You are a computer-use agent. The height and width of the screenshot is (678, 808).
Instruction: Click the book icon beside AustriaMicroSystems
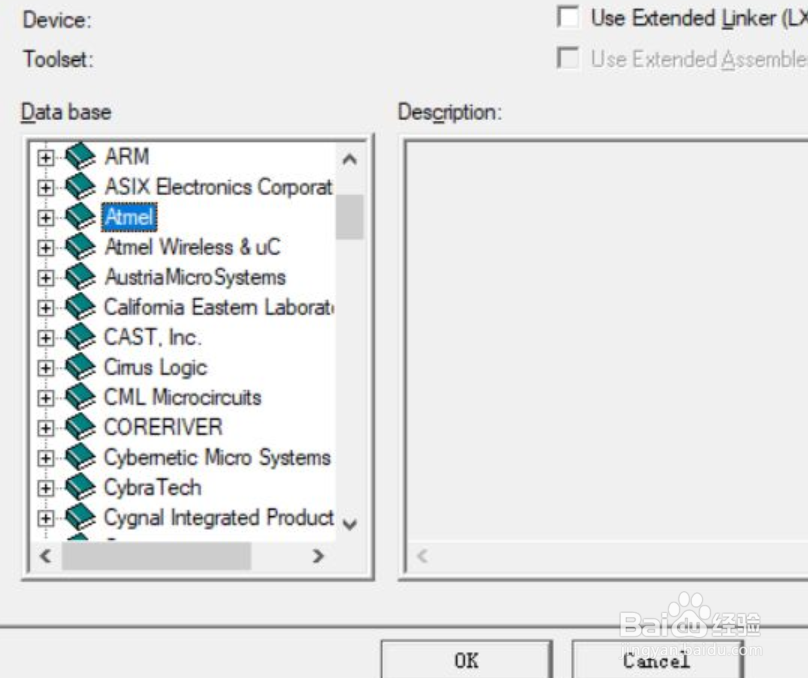tap(80, 277)
